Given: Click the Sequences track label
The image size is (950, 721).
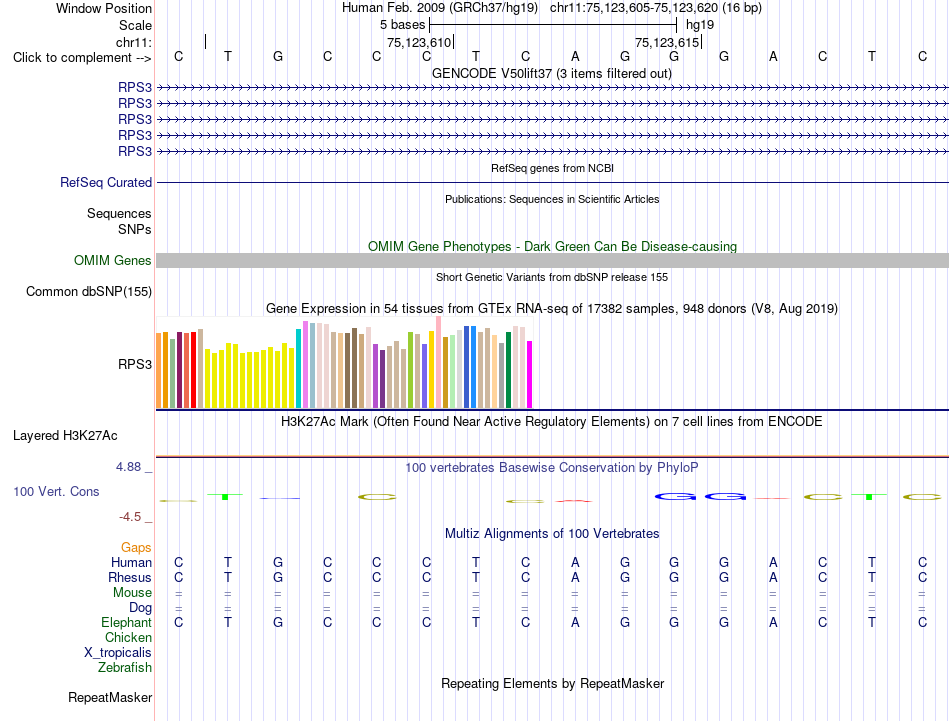Looking at the screenshot, I should [x=119, y=213].
